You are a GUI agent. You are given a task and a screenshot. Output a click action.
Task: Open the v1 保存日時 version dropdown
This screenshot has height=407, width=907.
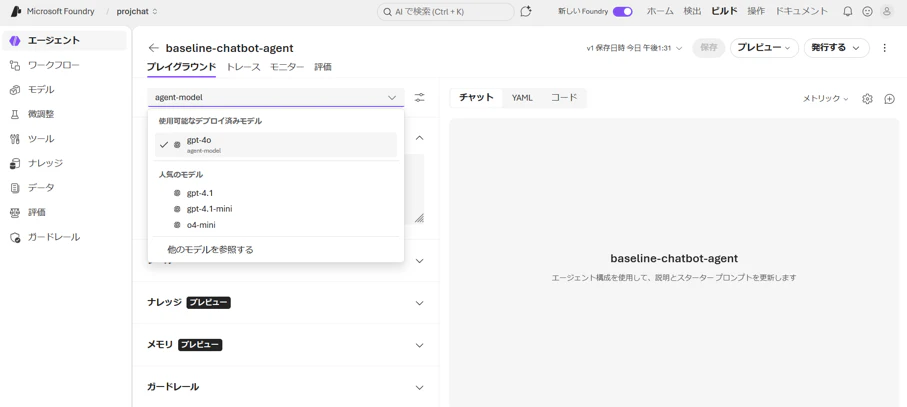pos(635,48)
